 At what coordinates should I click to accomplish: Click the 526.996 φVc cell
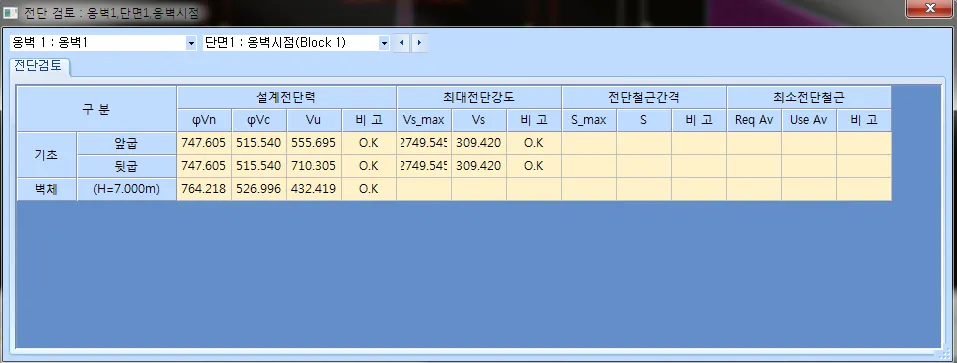tap(259, 189)
